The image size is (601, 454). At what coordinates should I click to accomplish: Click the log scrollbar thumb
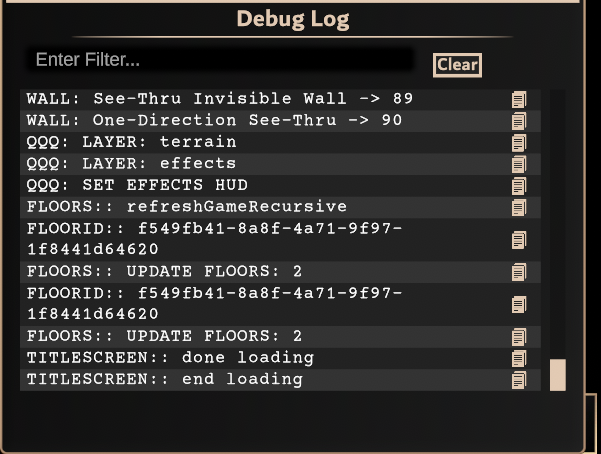[x=558, y=375]
